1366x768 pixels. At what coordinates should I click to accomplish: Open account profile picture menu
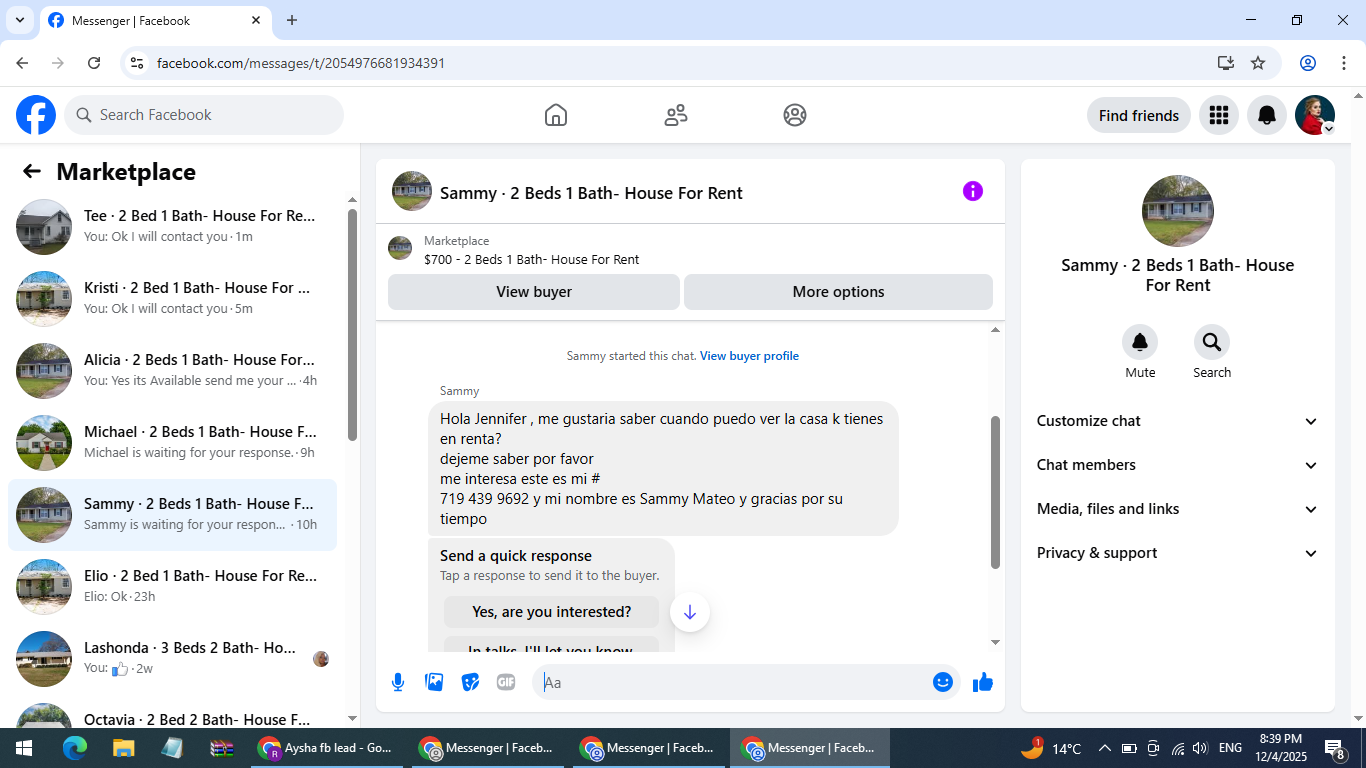click(1315, 115)
